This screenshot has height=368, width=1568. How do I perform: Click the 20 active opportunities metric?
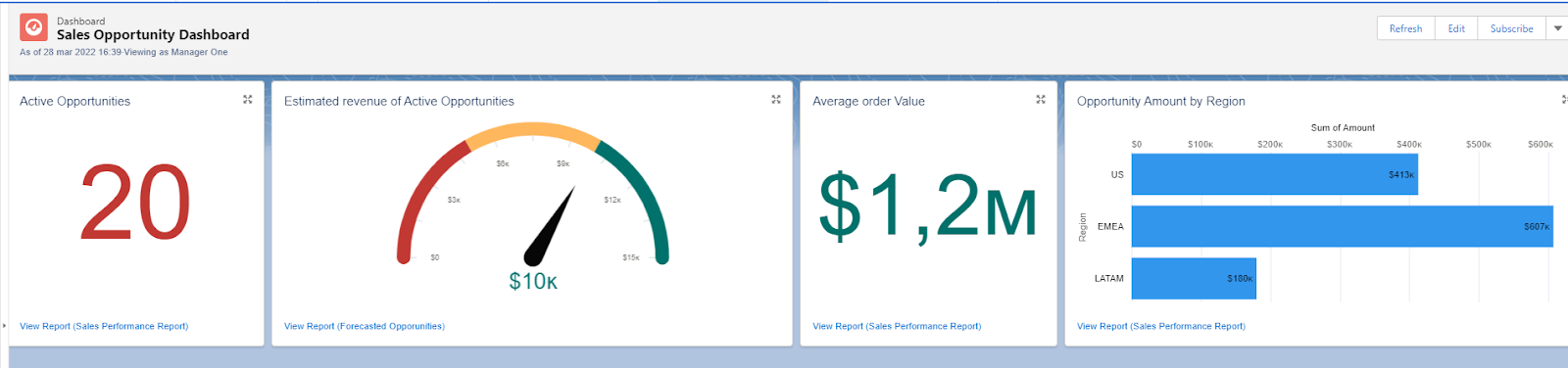pos(135,203)
